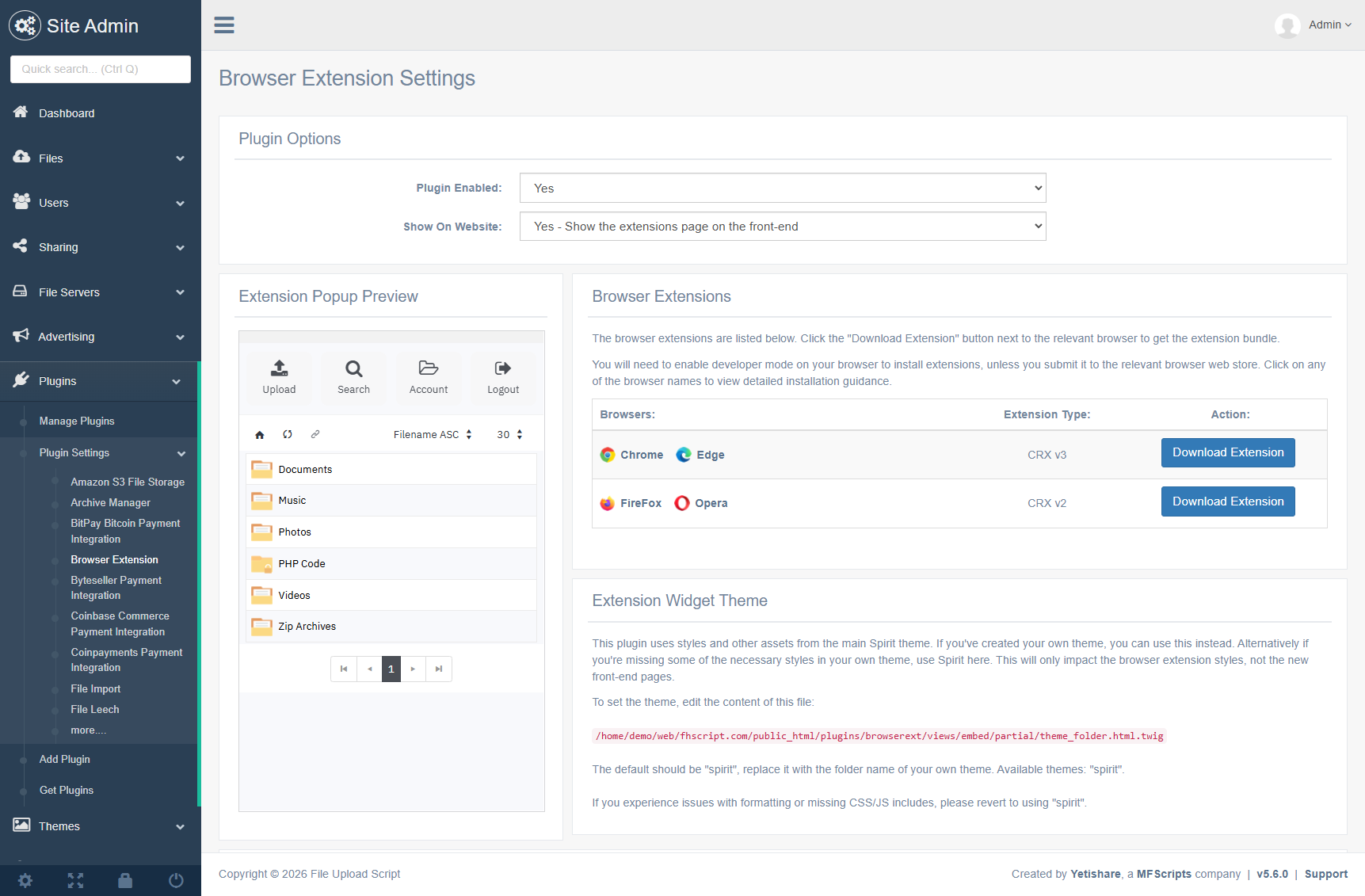Click the power icon in the sidebar footer
1365x896 pixels.
click(176, 880)
